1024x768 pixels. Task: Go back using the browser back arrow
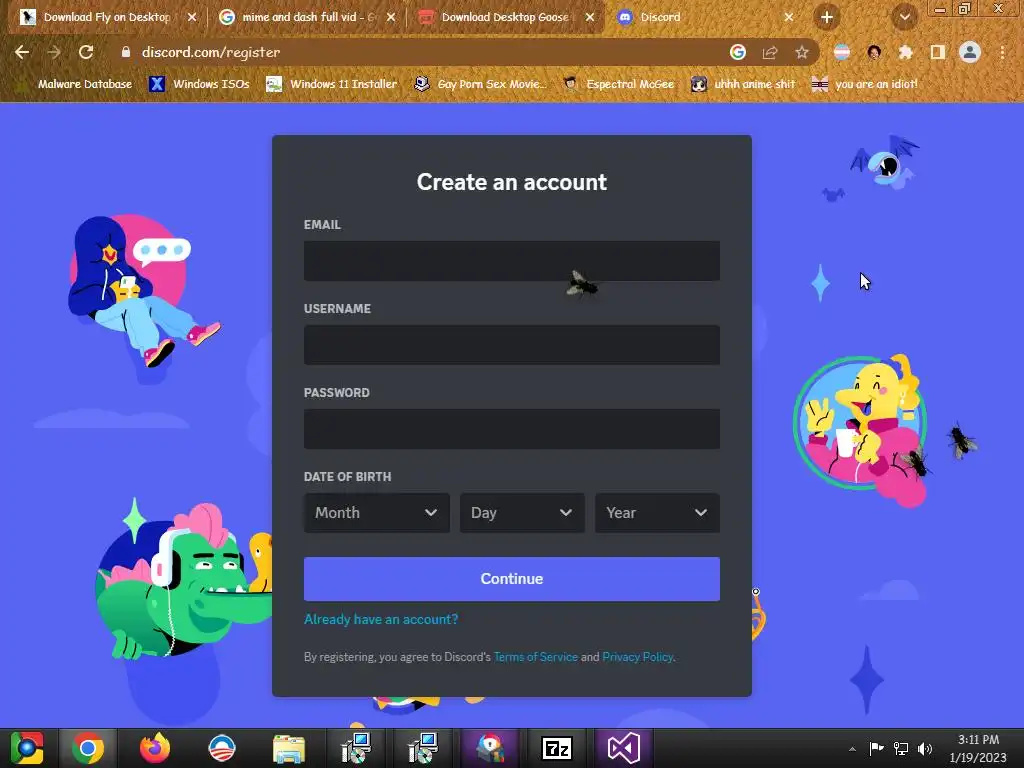click(x=22, y=52)
